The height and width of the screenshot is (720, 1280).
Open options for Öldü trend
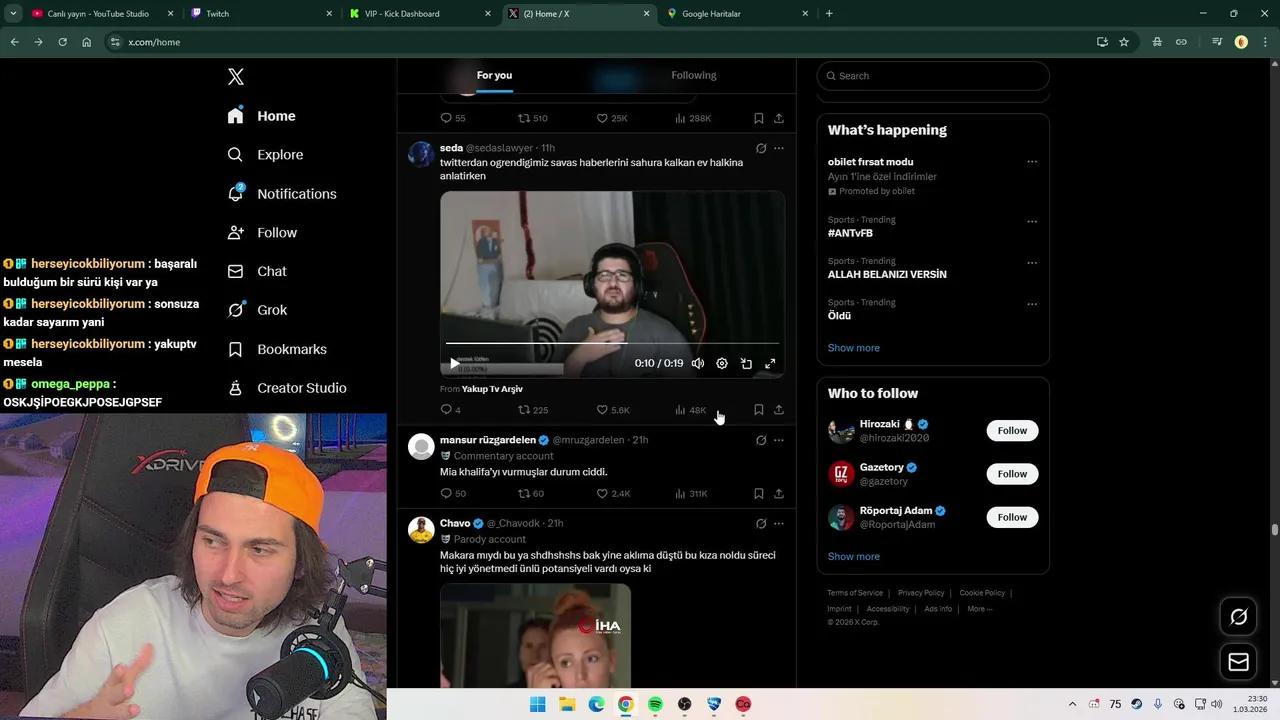coord(1032,304)
